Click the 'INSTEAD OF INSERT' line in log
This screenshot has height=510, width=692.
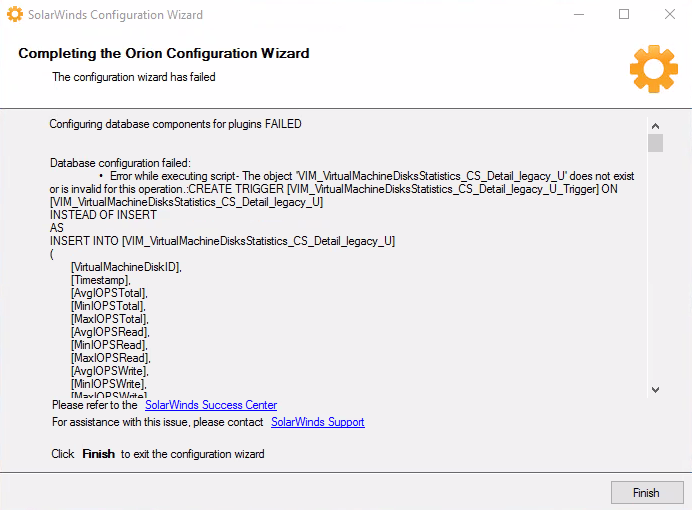[x=103, y=215]
